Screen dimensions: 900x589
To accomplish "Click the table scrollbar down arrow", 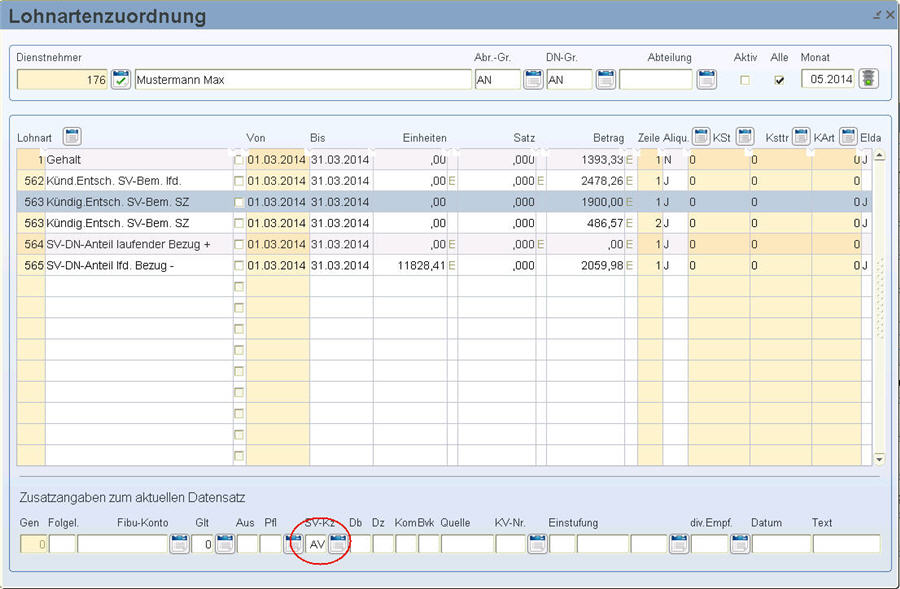I will tap(879, 458).
